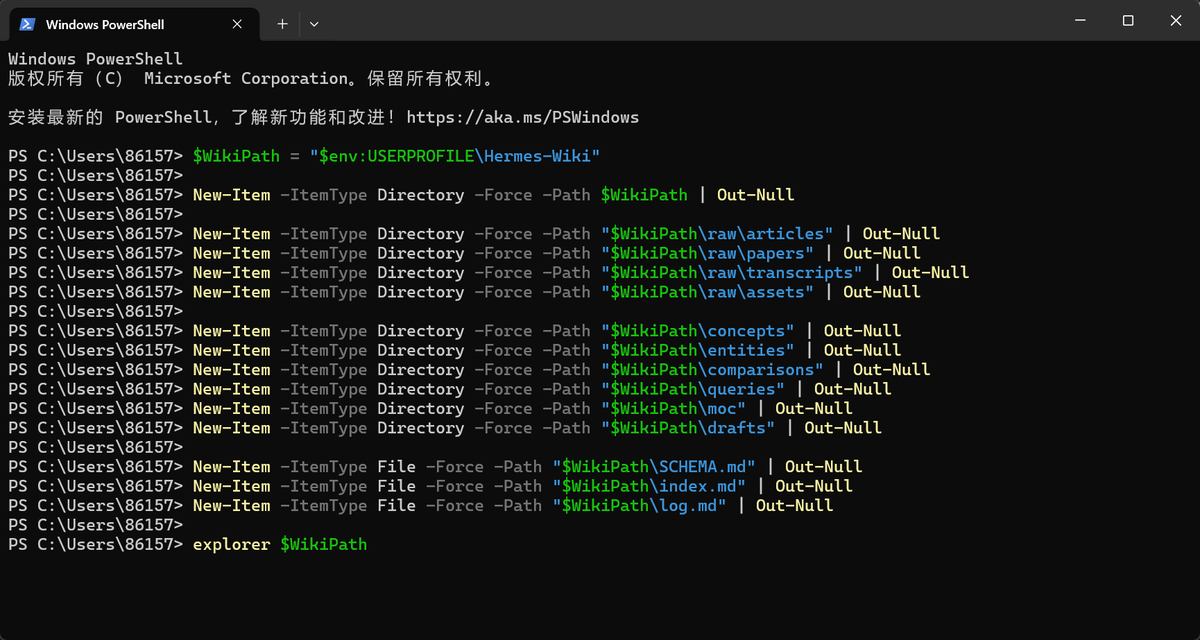Open a new tab with plus icon
This screenshot has height=640, width=1200.
[282, 23]
